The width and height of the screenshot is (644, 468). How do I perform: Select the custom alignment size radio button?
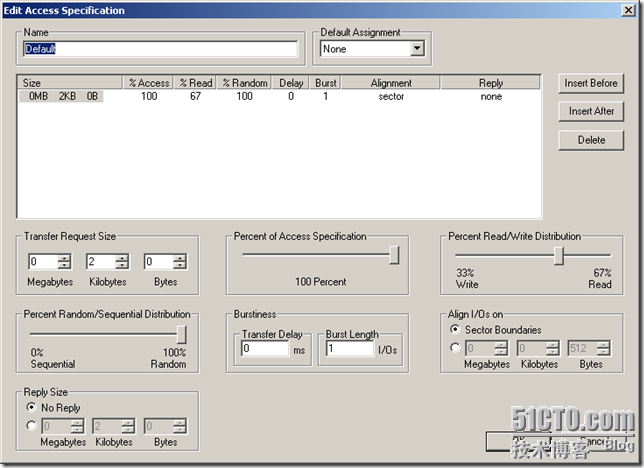click(455, 348)
